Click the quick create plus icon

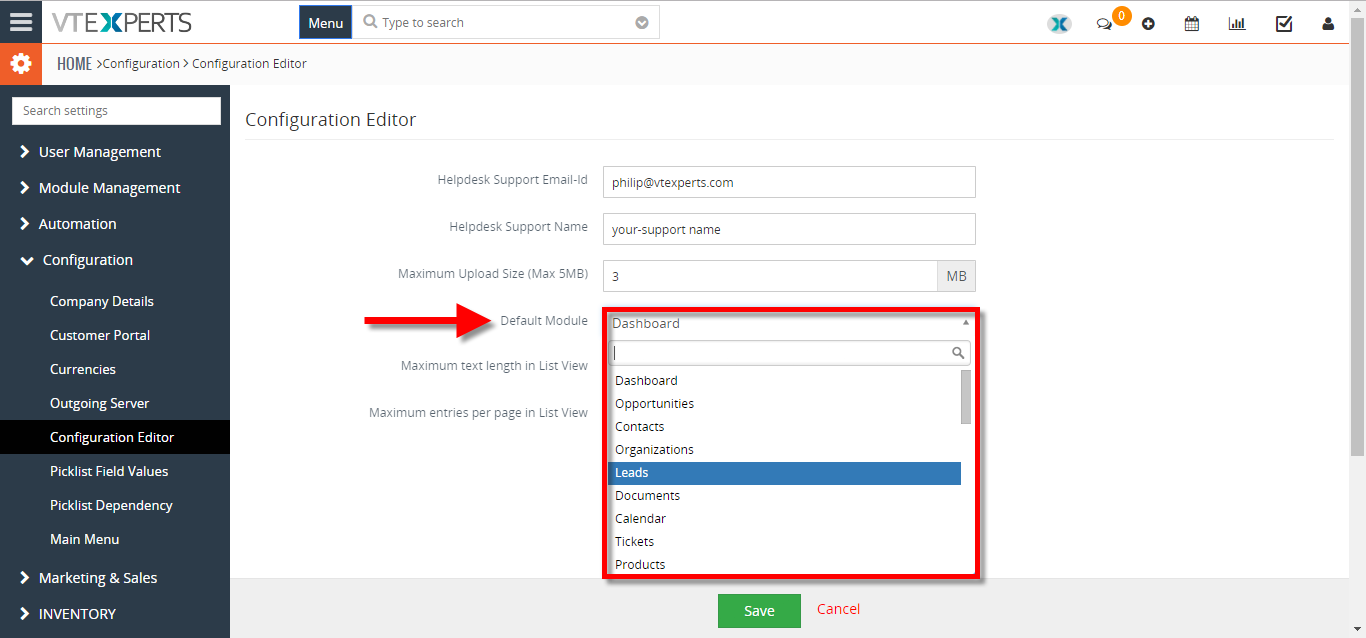(1148, 24)
